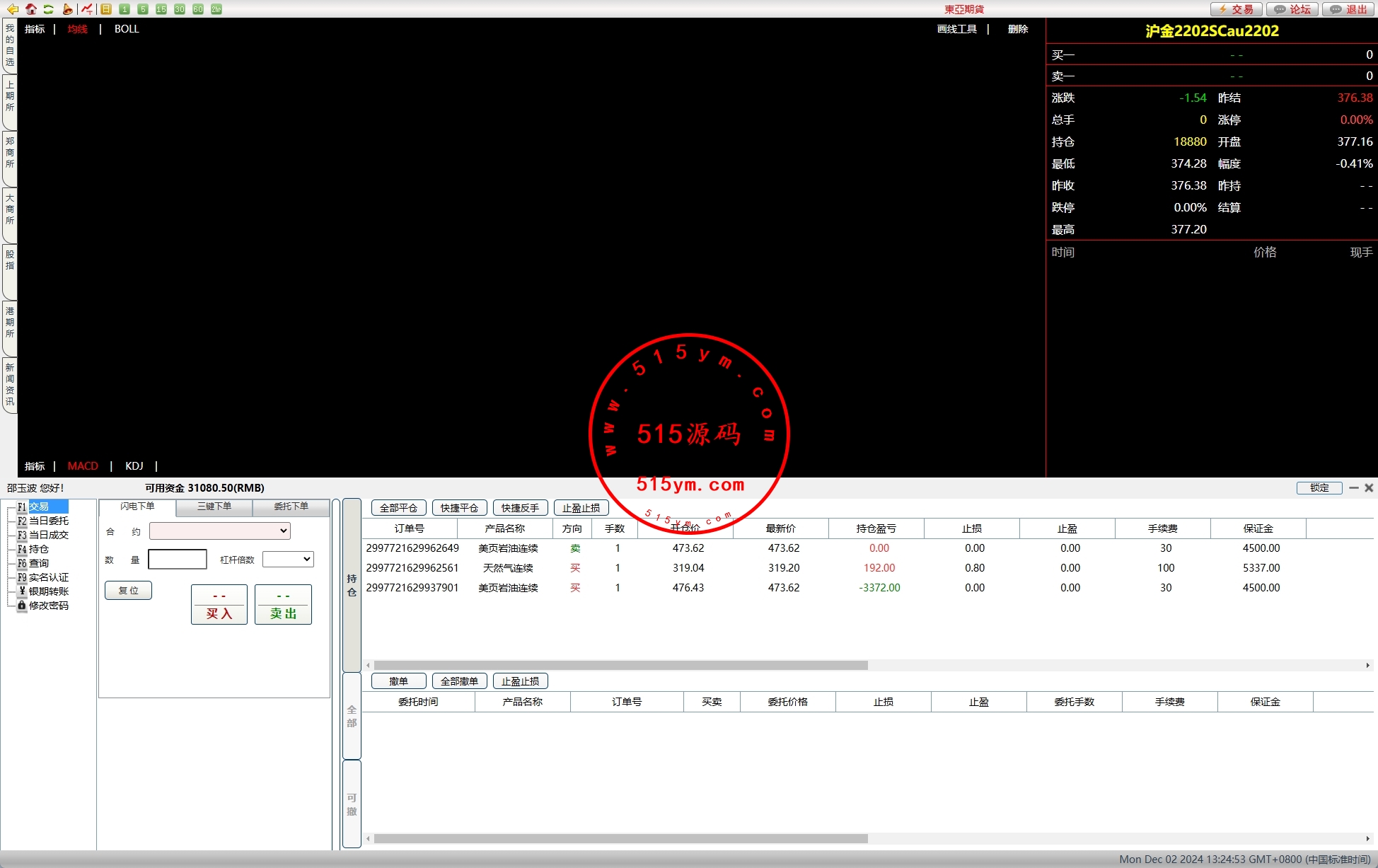This screenshot has width=1378, height=868.
Task: Toggle the KDJ indicator
Action: click(x=134, y=466)
